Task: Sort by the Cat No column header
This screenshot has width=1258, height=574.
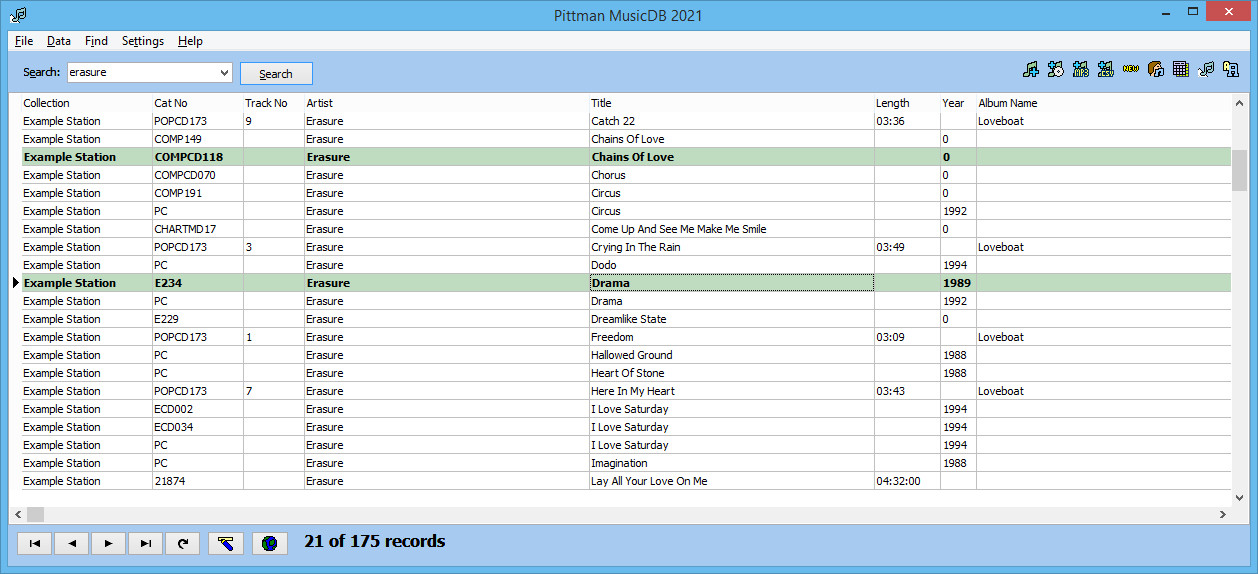Action: coord(197,103)
